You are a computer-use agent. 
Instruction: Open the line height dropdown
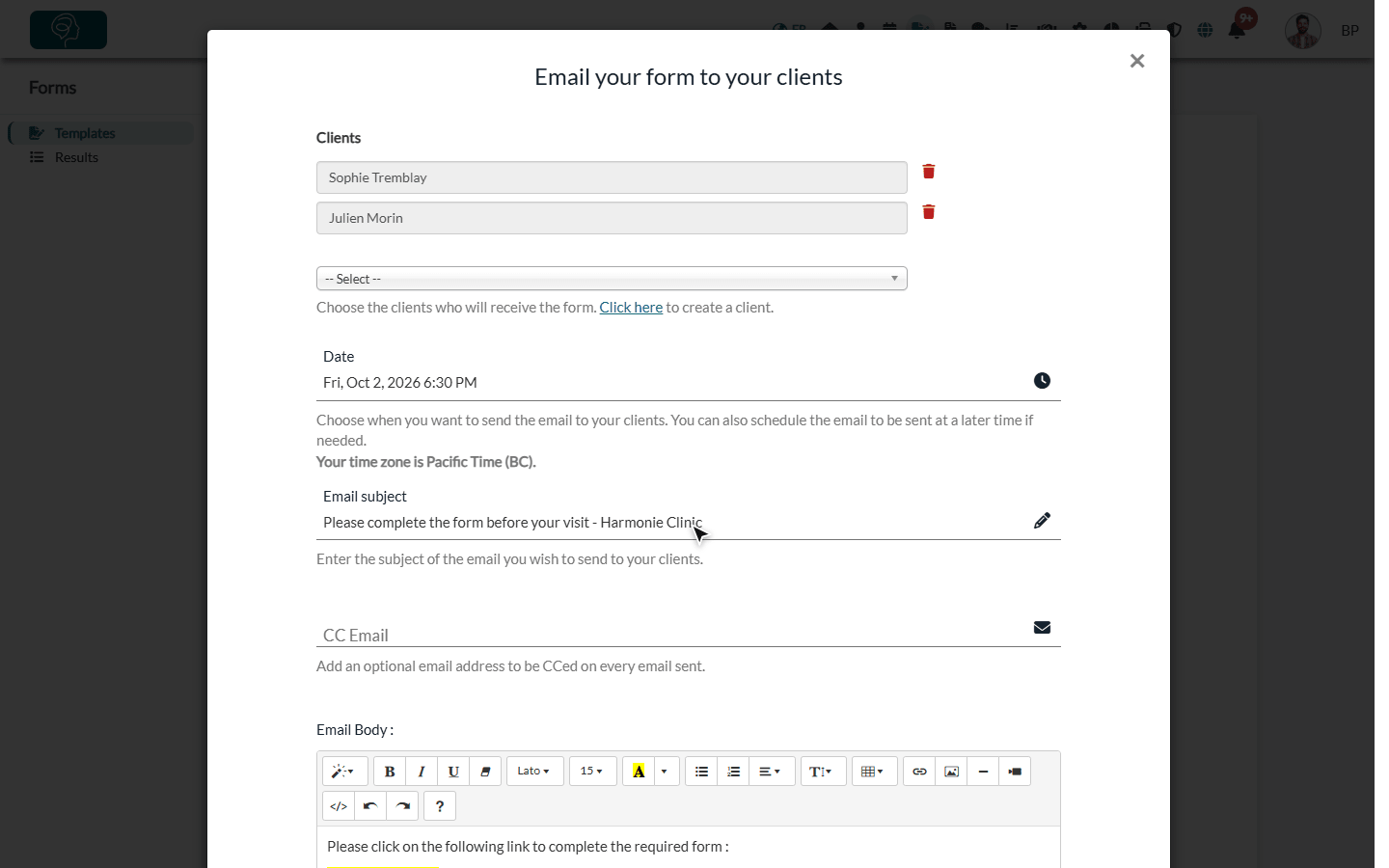823,772
